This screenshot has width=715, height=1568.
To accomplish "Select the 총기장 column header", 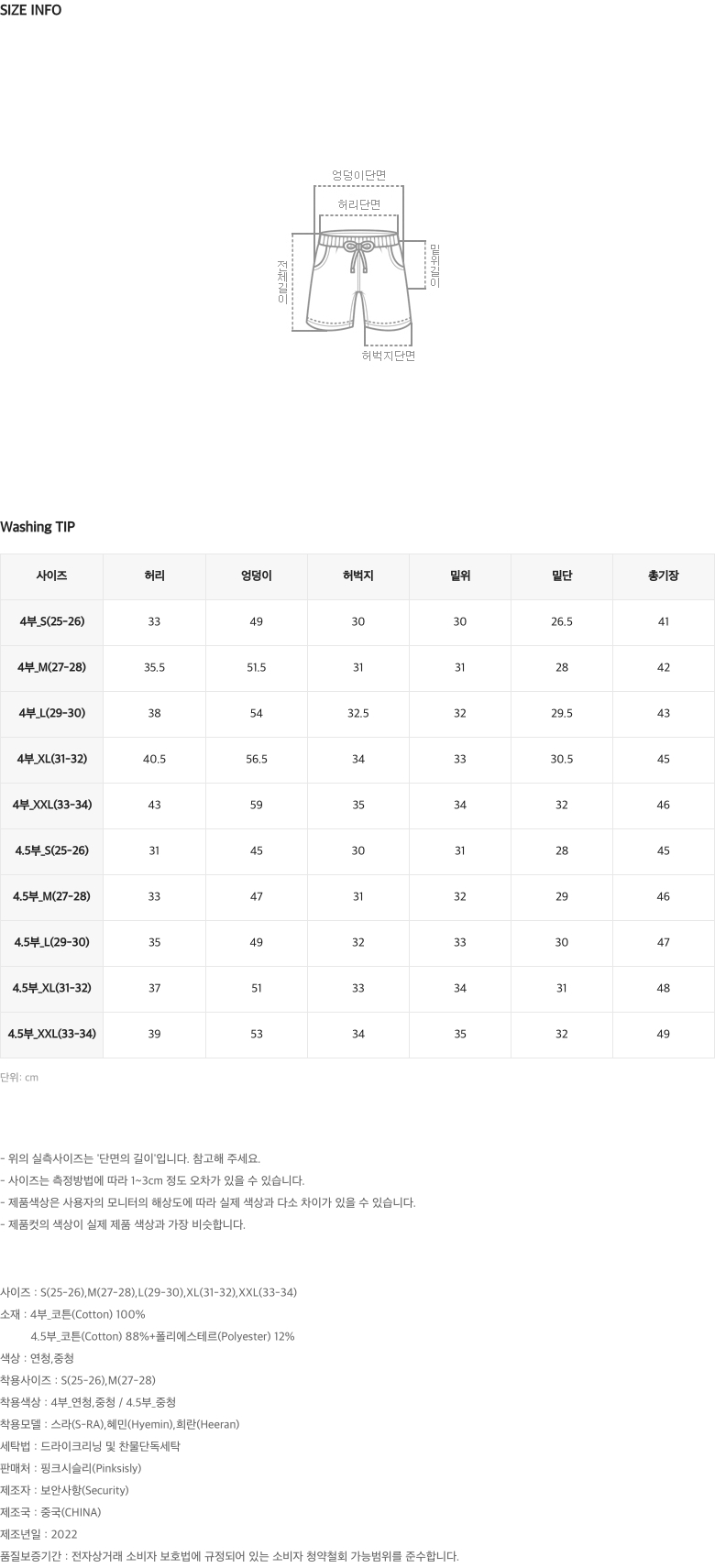I will click(x=664, y=576).
